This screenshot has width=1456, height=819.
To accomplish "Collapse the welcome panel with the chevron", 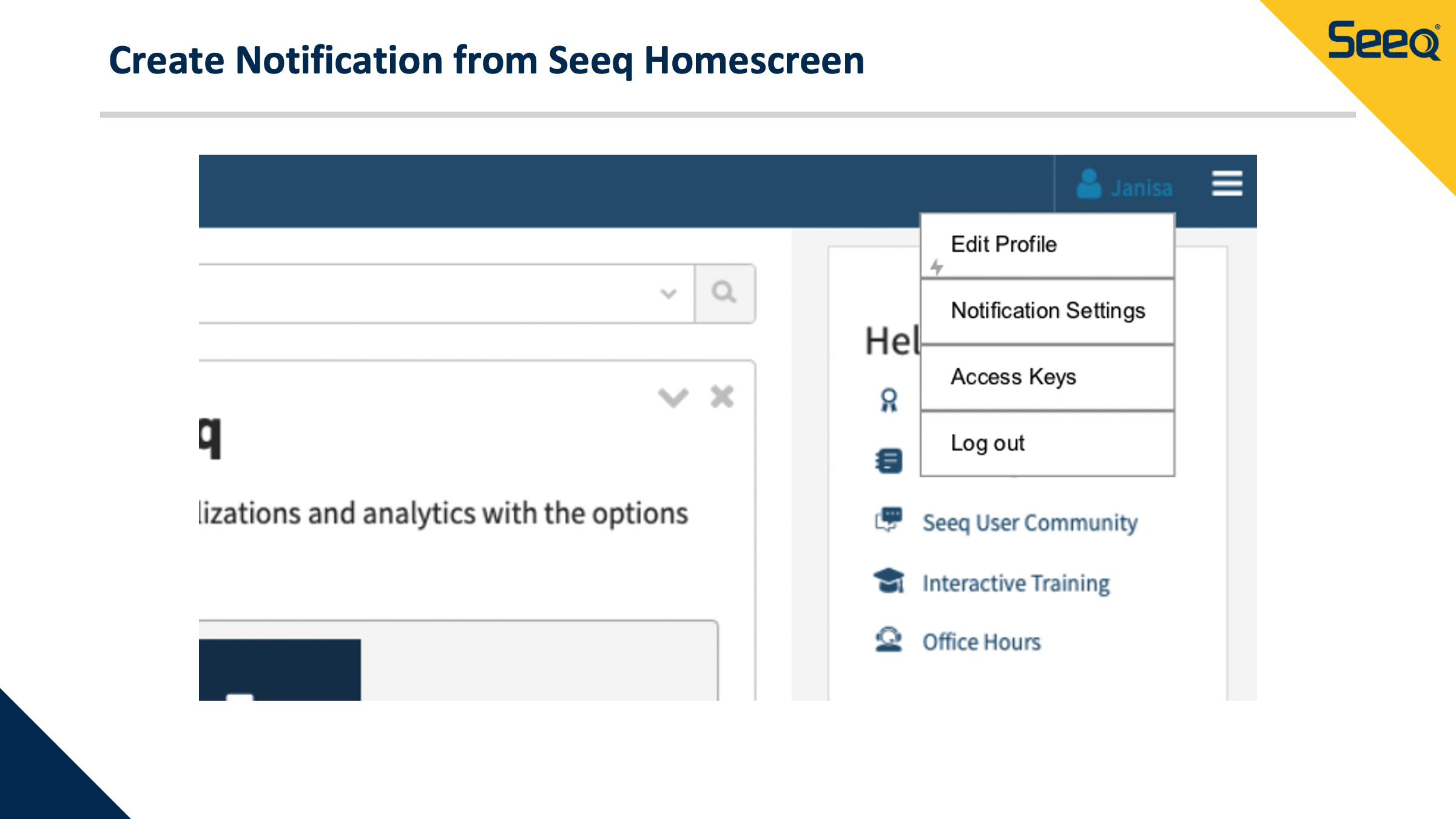I will [673, 398].
